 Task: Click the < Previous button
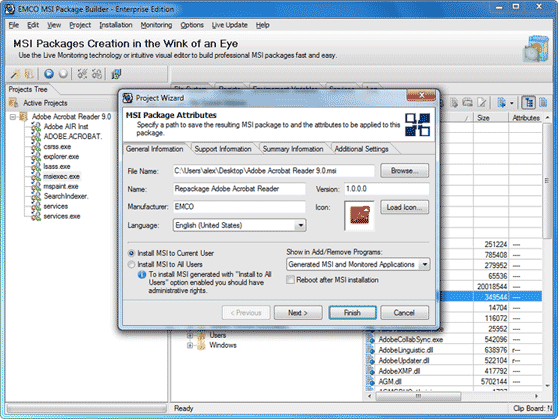(246, 313)
